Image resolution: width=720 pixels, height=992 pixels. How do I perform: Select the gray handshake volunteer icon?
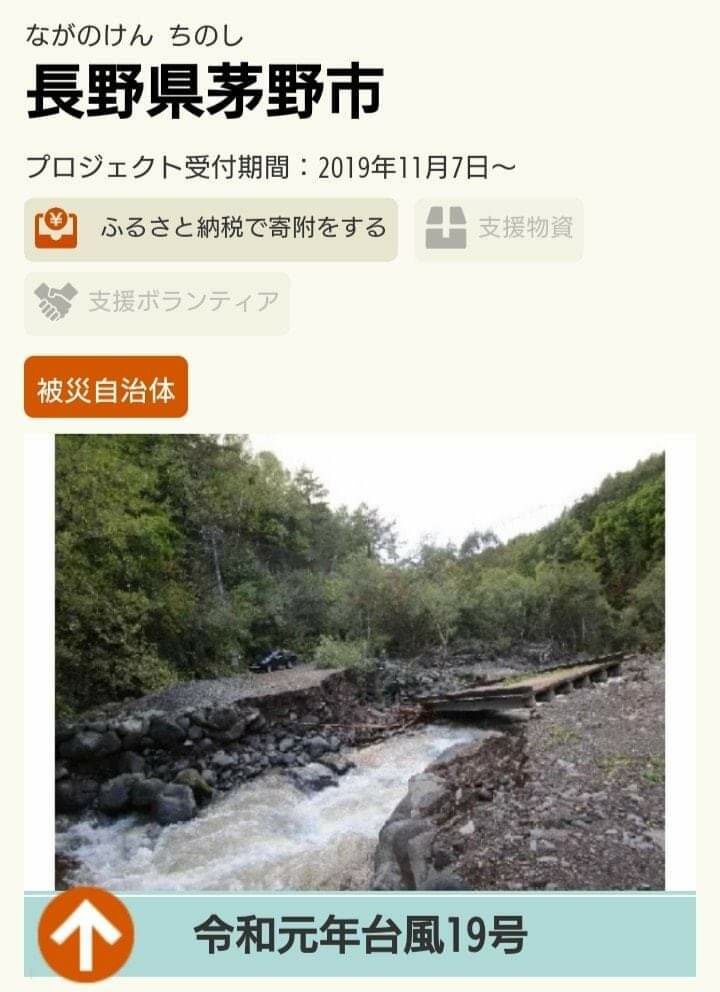tap(56, 302)
